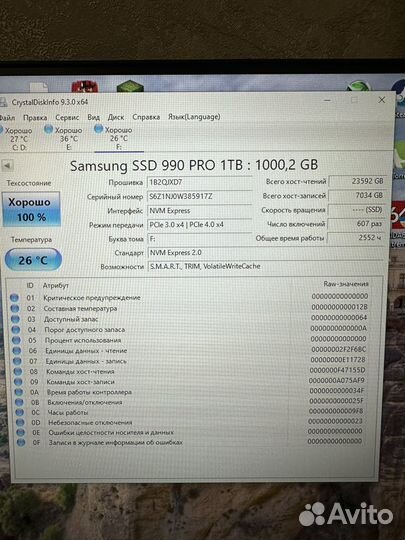The height and width of the screenshot is (540, 405).
Task: Open the Правка menu
Action: pyautogui.click(x=35, y=118)
